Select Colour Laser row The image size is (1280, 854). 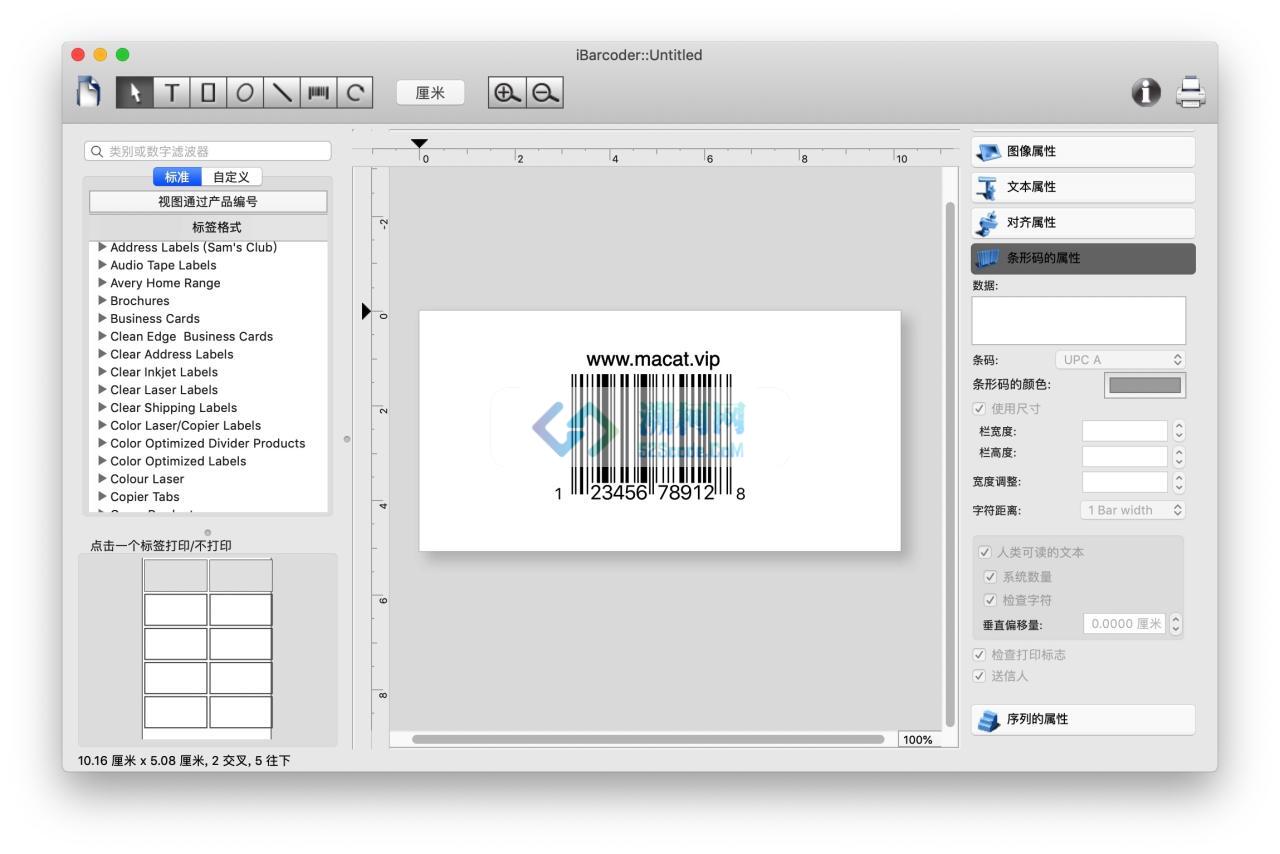tap(208, 479)
